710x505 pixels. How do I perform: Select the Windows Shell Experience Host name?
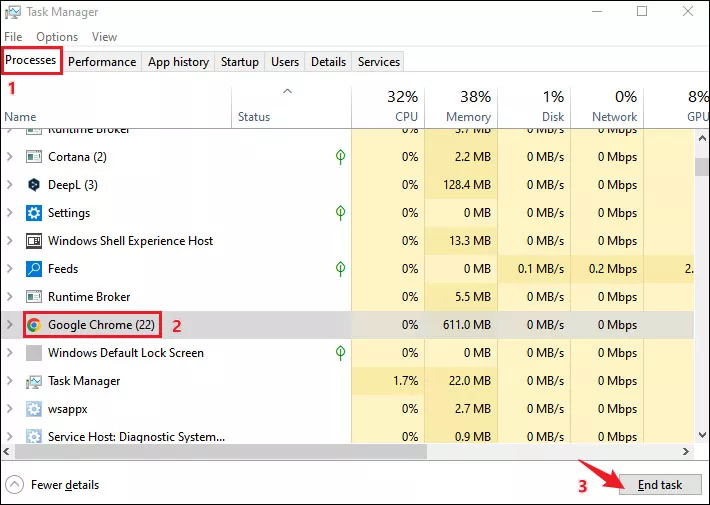tap(130, 241)
